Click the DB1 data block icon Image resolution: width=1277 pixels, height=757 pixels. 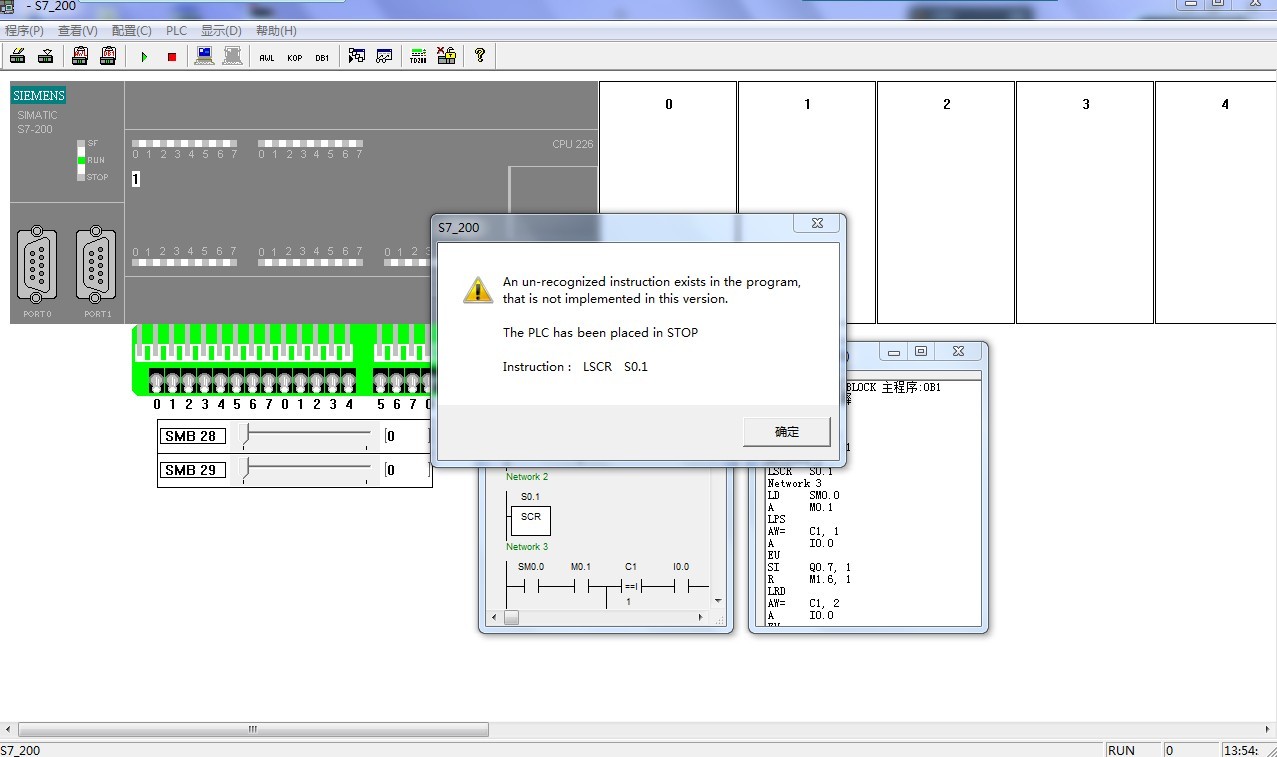(322, 57)
